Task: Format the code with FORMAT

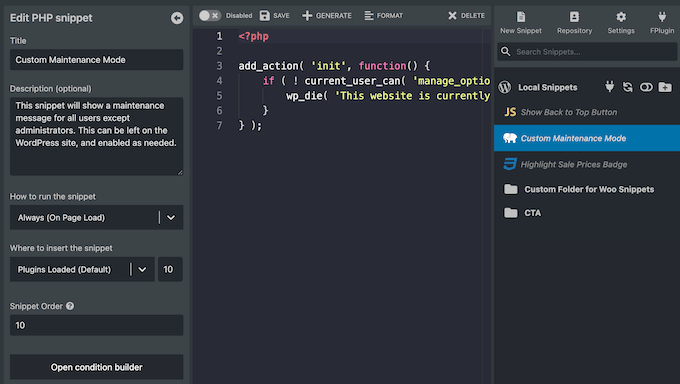Action: 384,16
